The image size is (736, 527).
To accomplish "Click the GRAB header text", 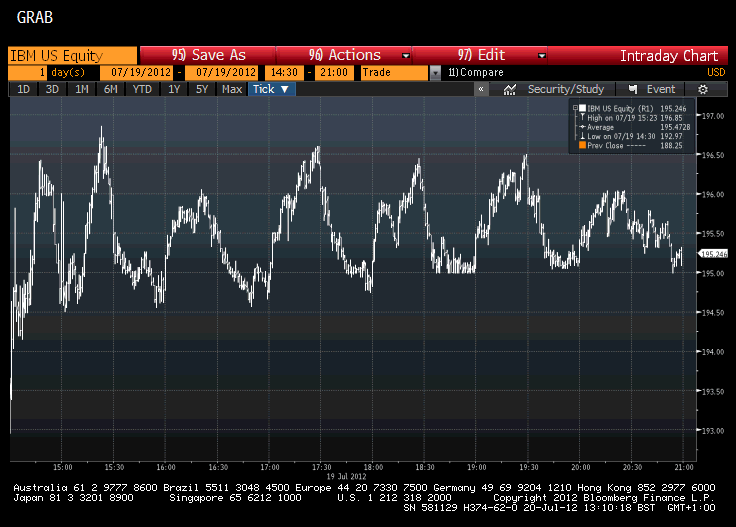I will click(x=35, y=17).
